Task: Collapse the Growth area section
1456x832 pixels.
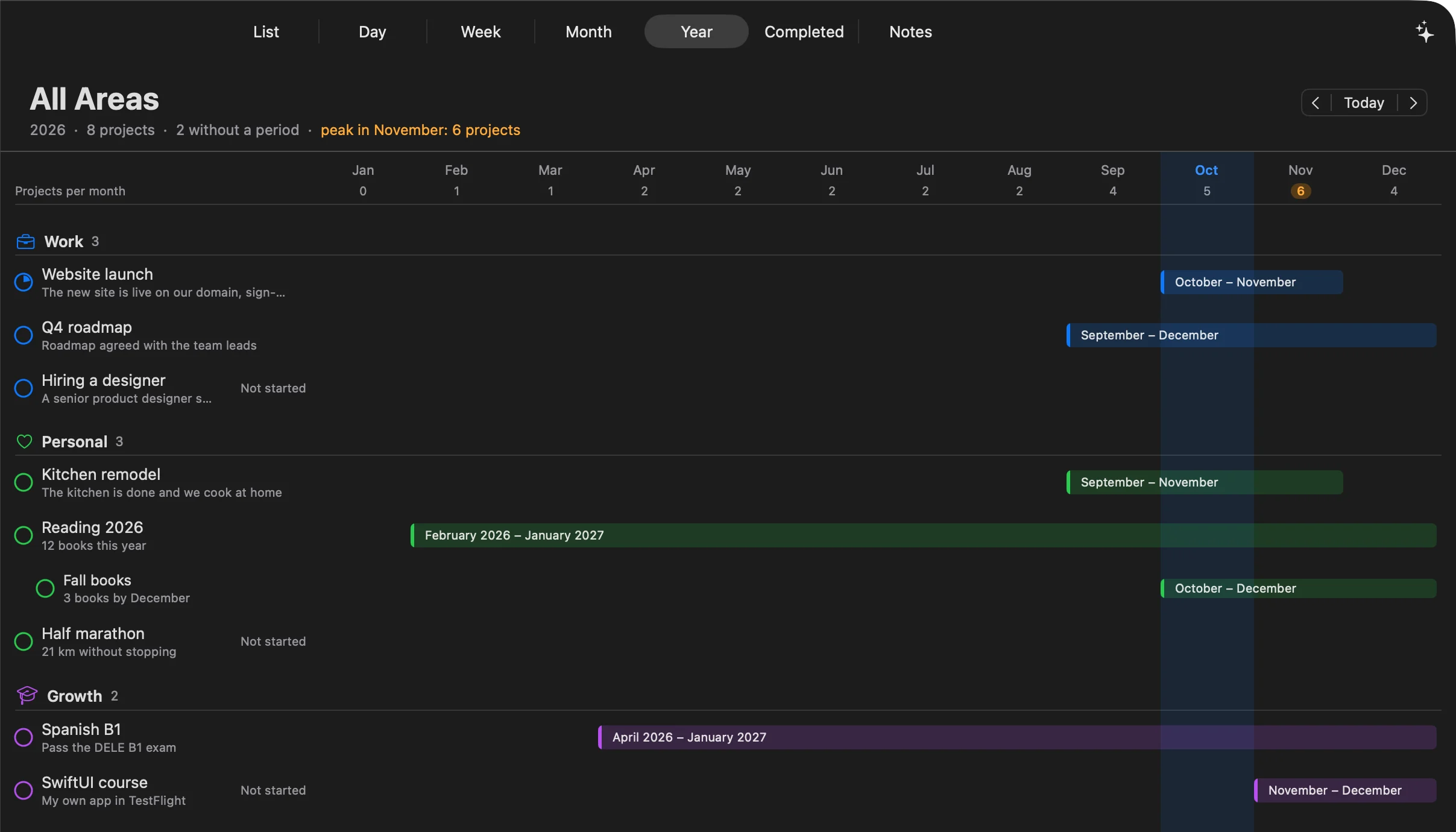Action: click(x=75, y=696)
